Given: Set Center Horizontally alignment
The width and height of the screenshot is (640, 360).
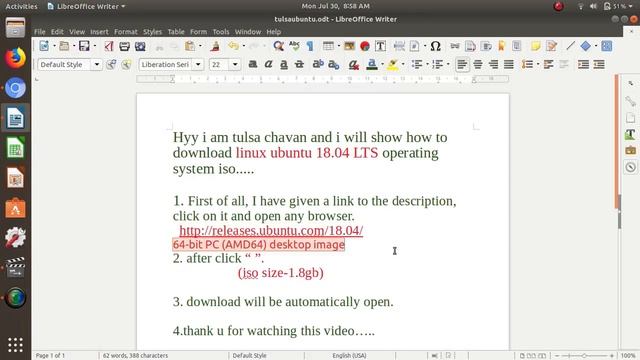Looking at the screenshot, I should tap(478, 64).
